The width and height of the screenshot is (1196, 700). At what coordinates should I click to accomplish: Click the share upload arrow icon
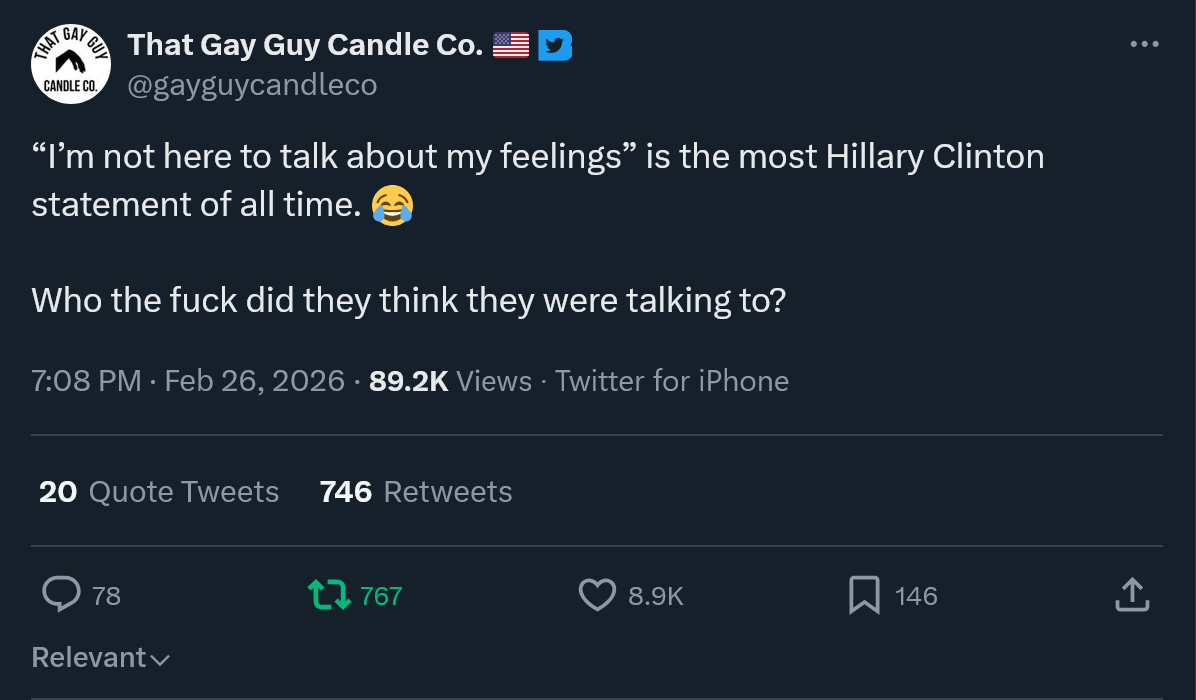1131,595
